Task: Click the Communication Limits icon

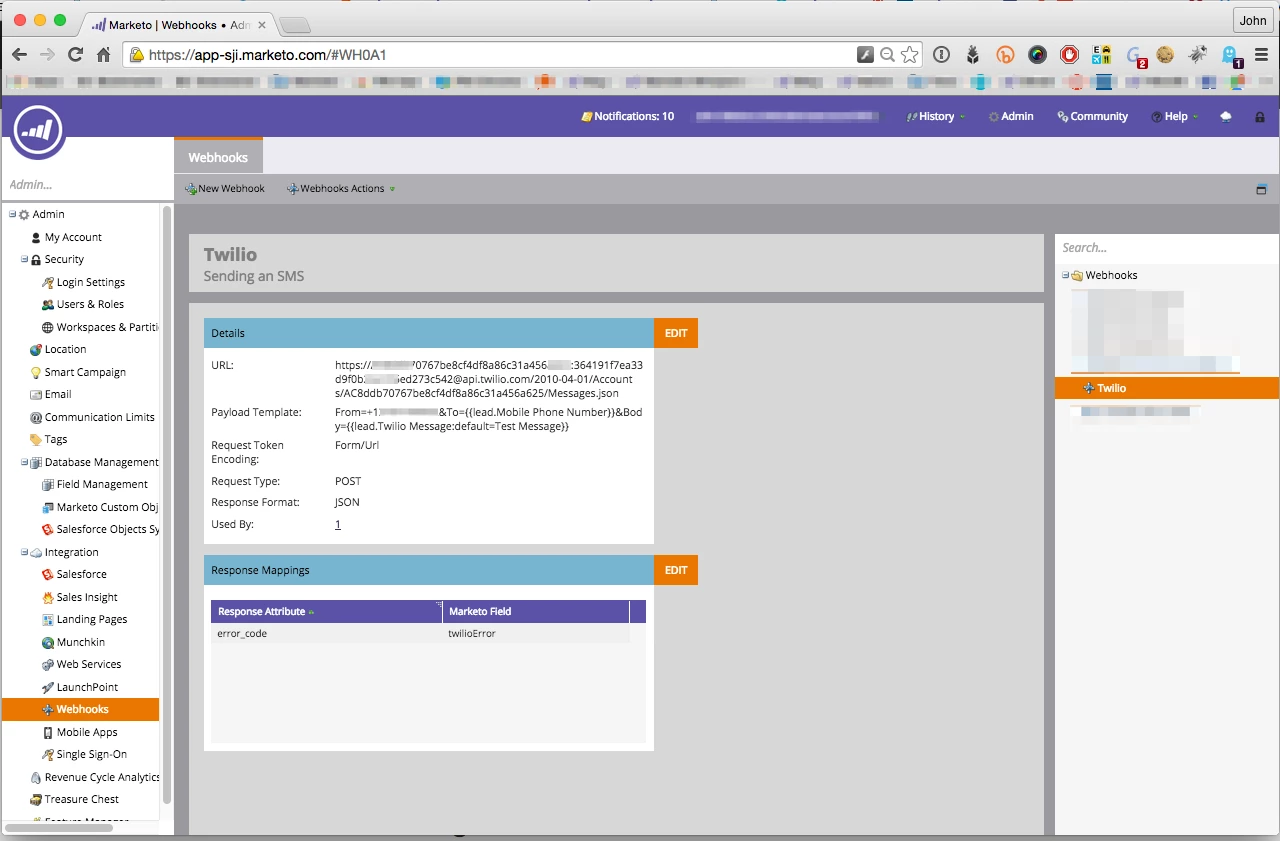Action: tap(36, 417)
